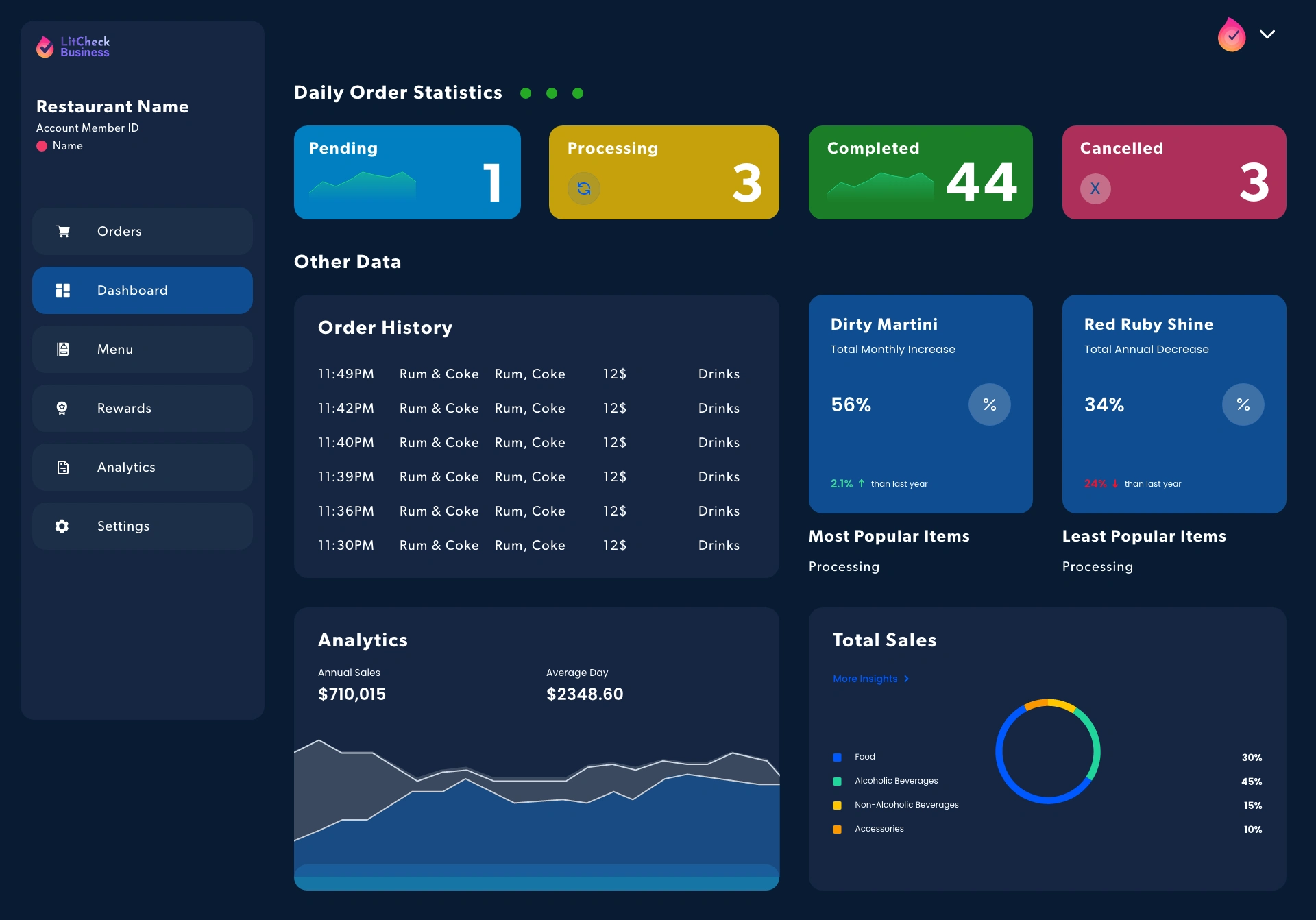The width and height of the screenshot is (1316, 920).
Task: Open the Completed orders card
Action: [921, 173]
